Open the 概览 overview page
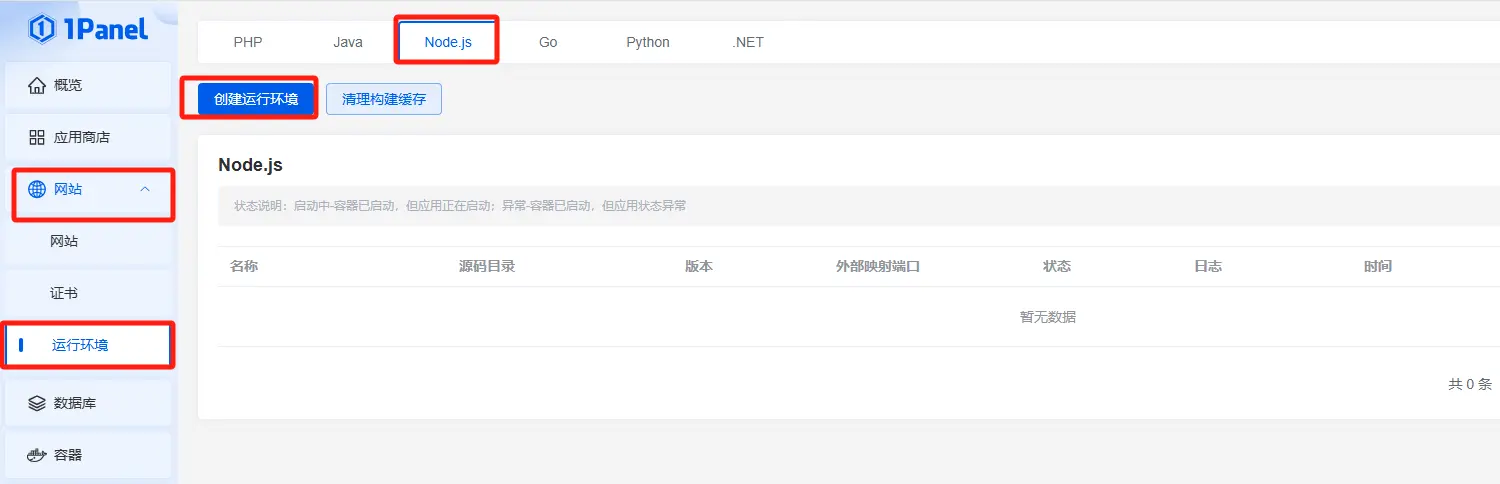Screen dimensions: 1500x484 88,85
